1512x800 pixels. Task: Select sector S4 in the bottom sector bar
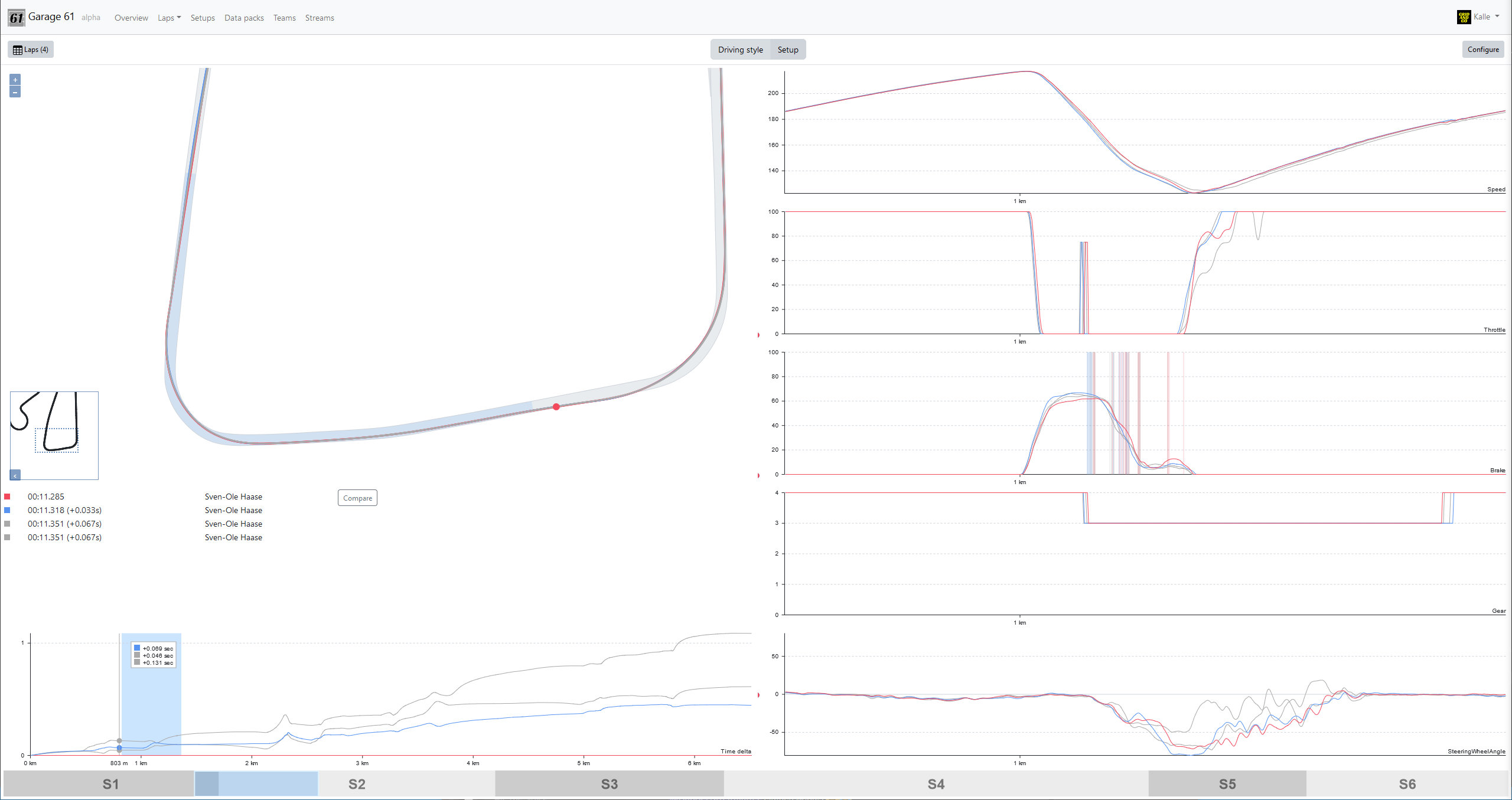pyautogui.click(x=937, y=784)
